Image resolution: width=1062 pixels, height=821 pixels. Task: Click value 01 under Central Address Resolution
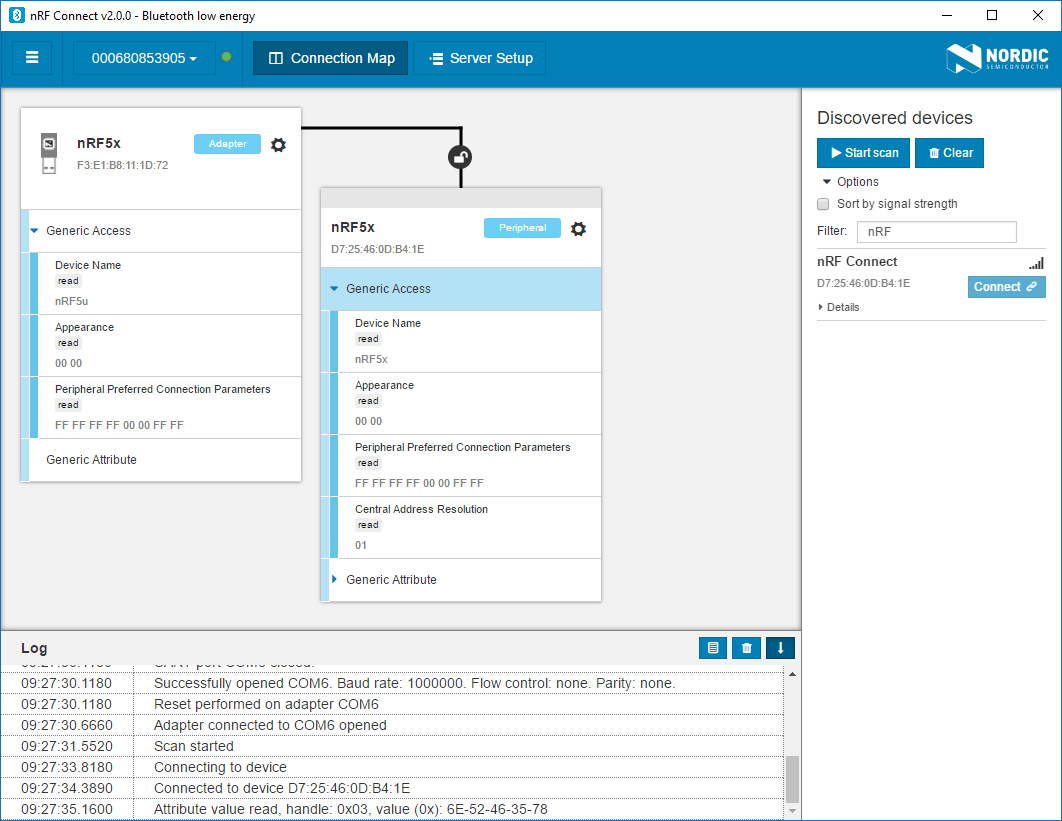pyautogui.click(x=361, y=545)
